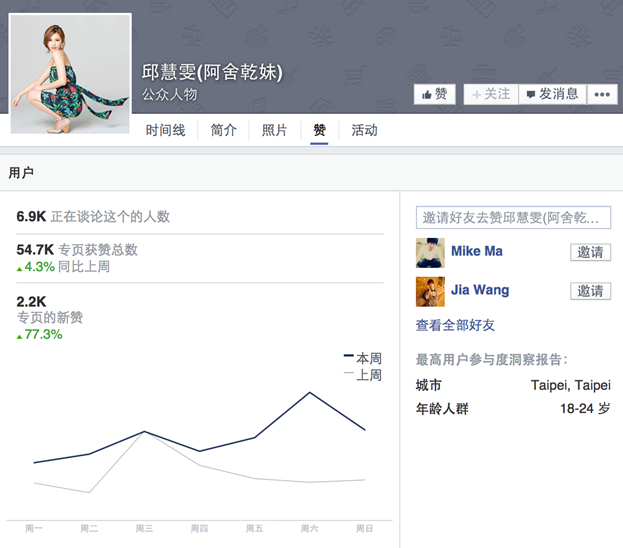Open the three-dots more options menu
The height and width of the screenshot is (548, 623).
click(x=602, y=94)
